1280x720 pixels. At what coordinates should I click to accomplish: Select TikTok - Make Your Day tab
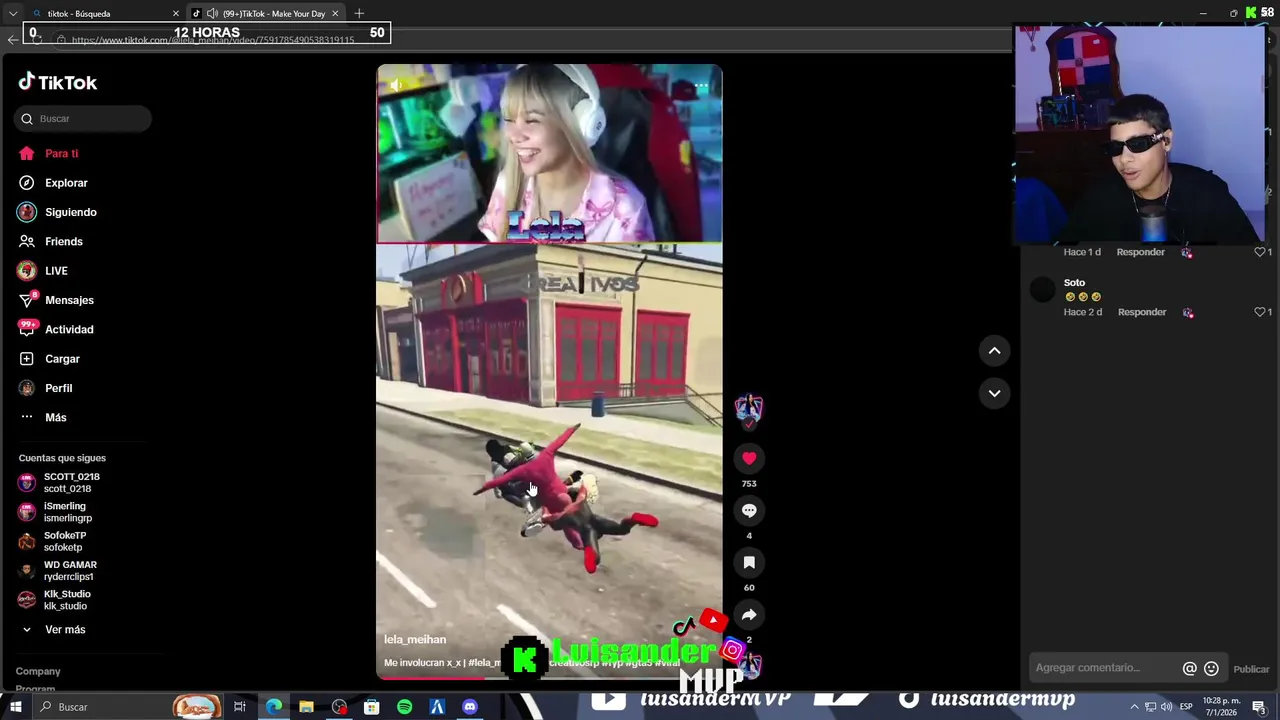[x=268, y=14]
